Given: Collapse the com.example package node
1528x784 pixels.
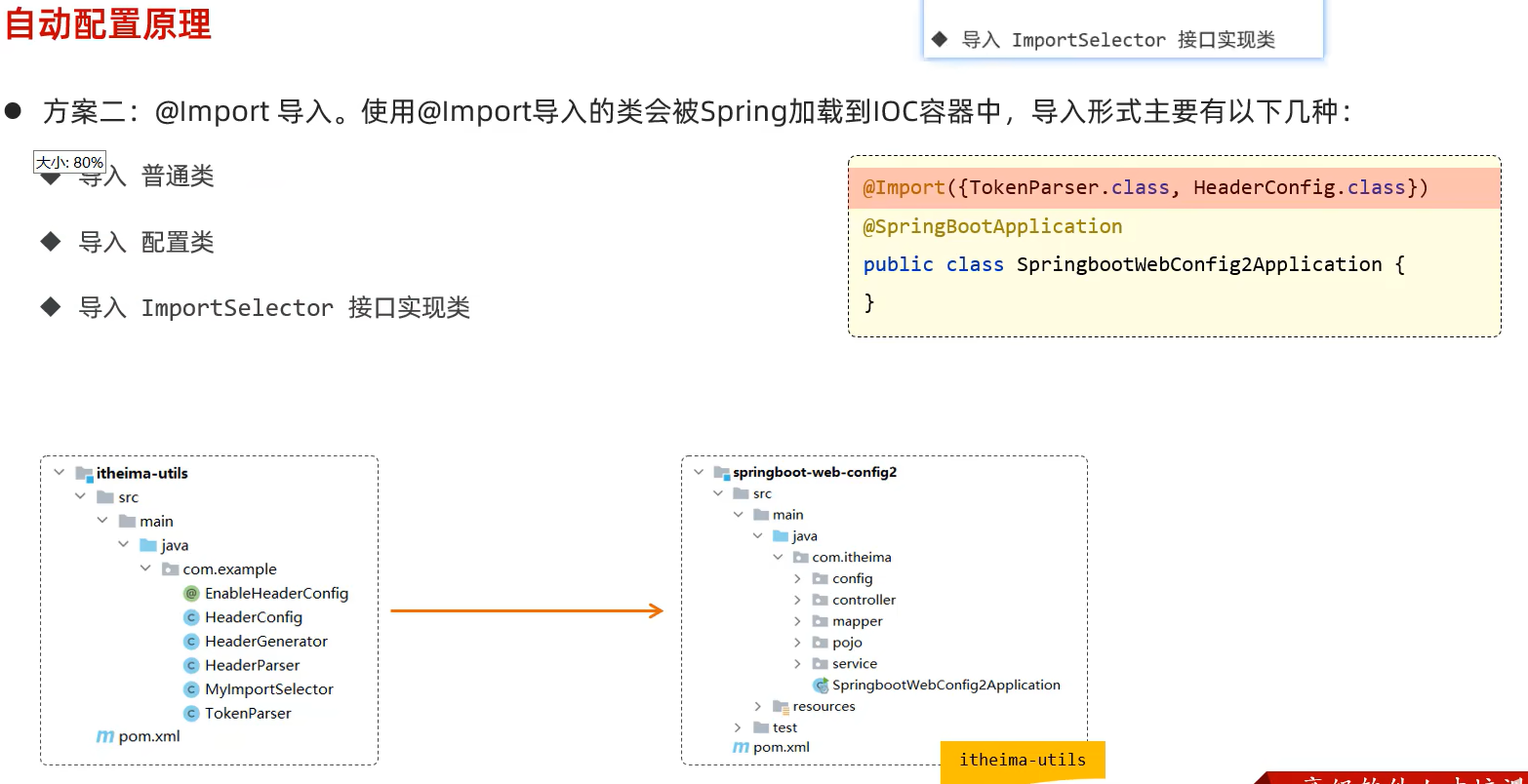Looking at the screenshot, I should 145,568.
